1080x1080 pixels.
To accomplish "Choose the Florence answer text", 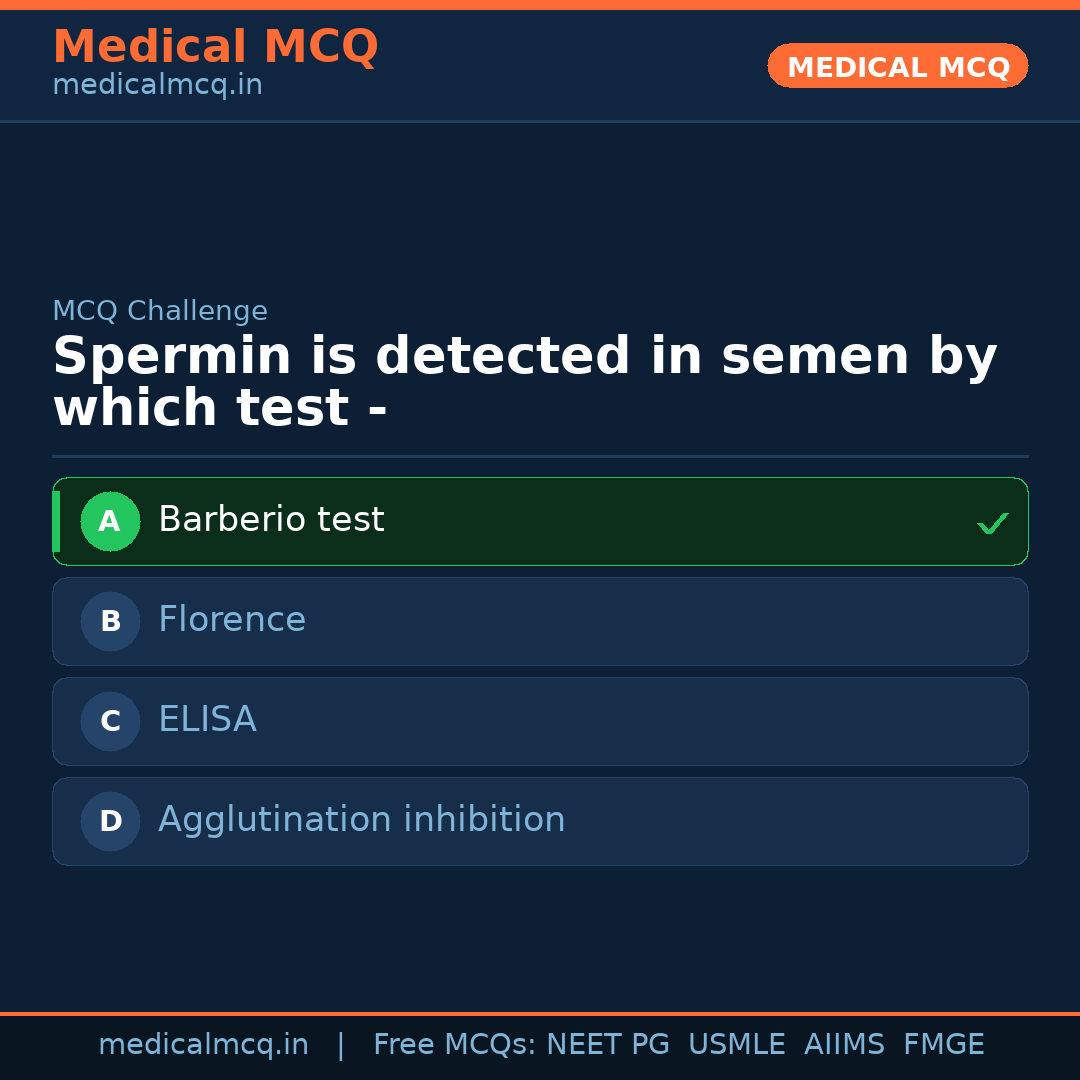I will coord(232,620).
